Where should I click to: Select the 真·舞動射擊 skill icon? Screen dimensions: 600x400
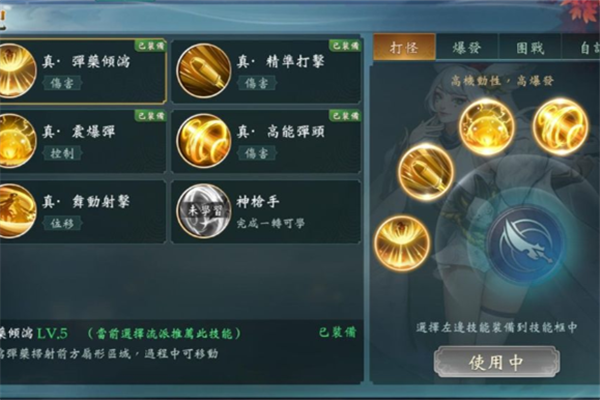(17, 211)
